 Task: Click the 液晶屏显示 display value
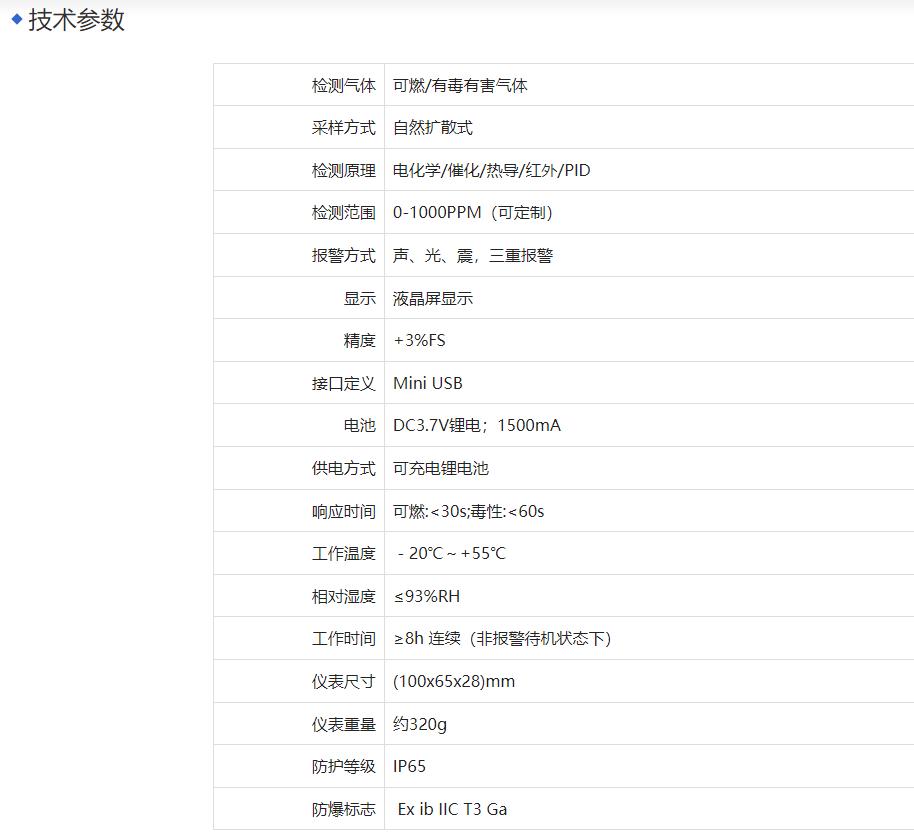432,299
